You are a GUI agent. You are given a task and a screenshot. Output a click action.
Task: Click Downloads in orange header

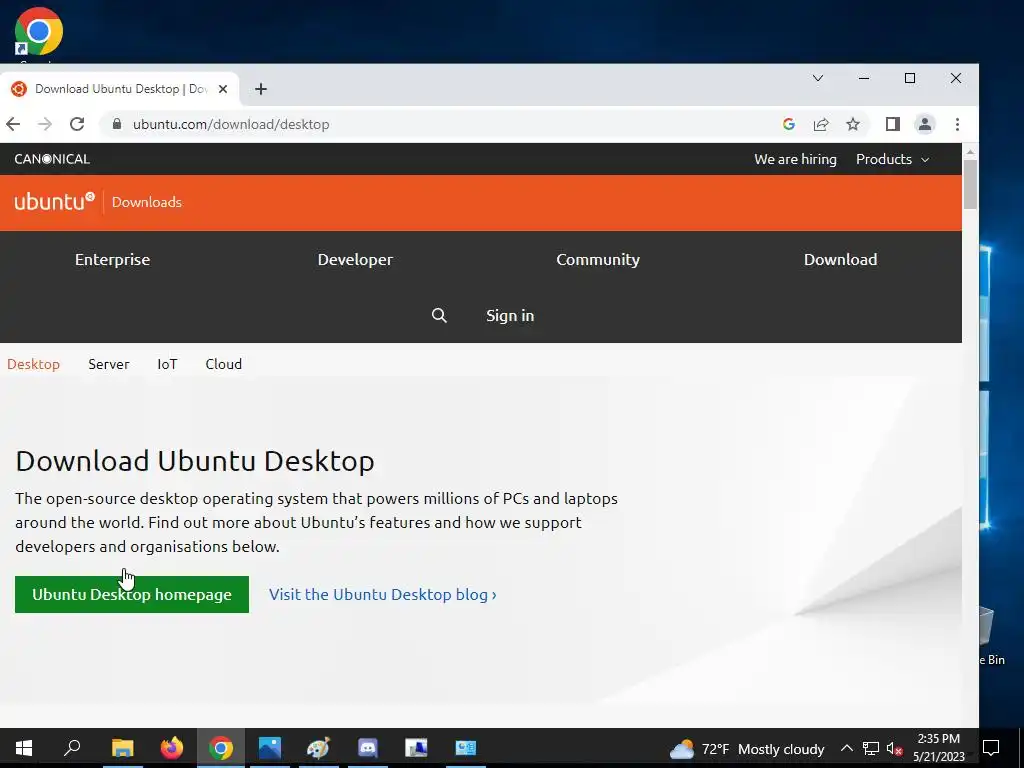click(x=147, y=202)
